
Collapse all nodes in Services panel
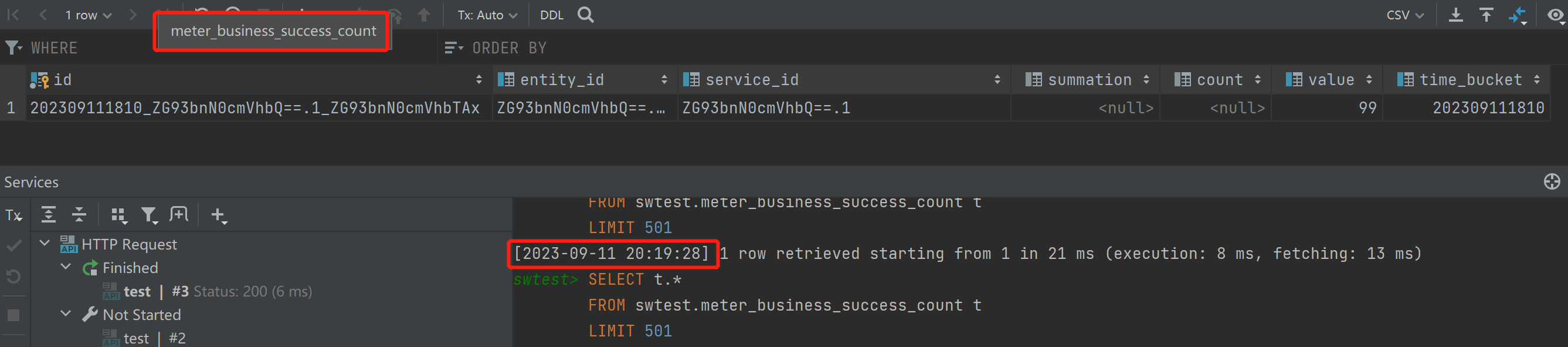point(79,214)
